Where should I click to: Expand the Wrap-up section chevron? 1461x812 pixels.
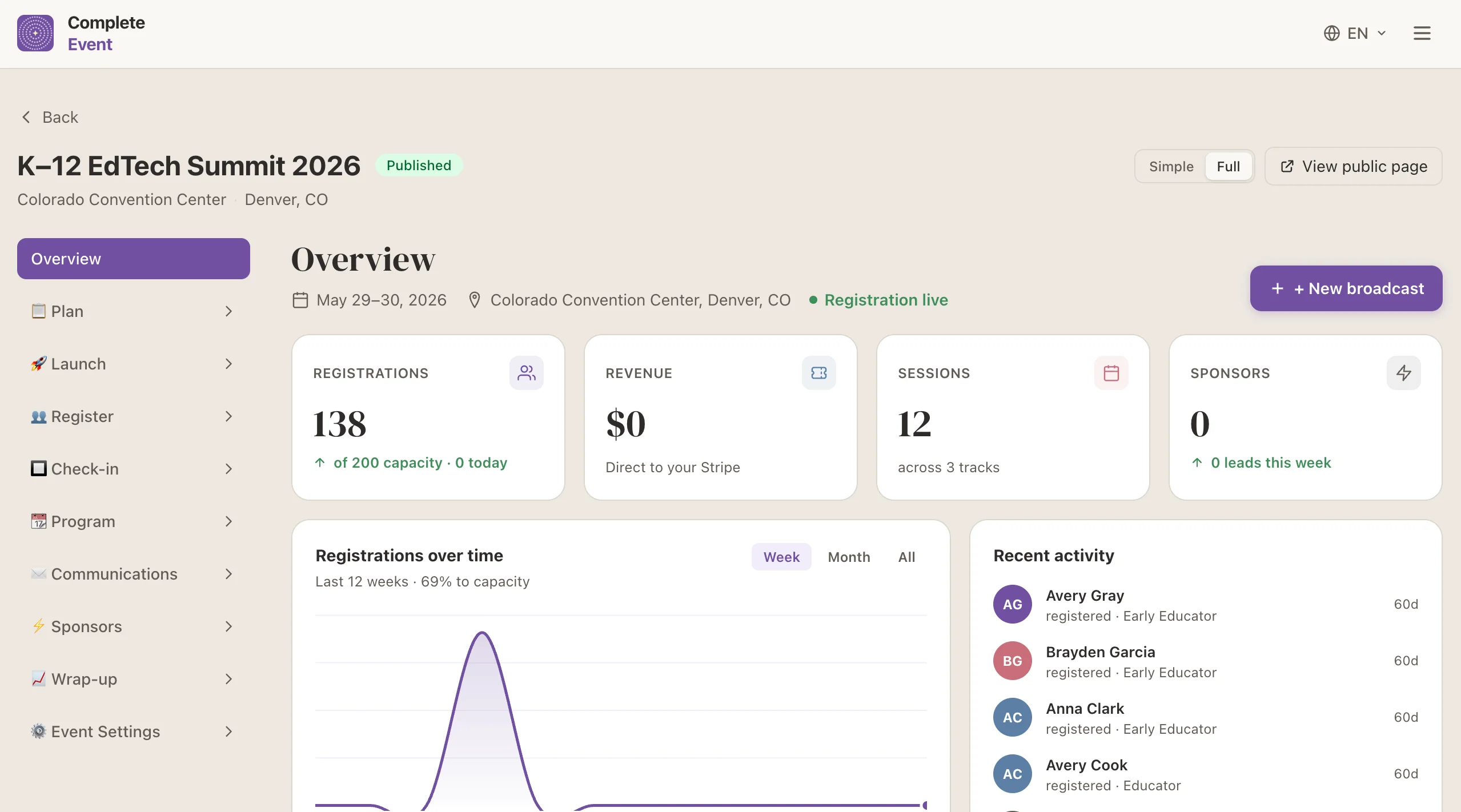228,679
